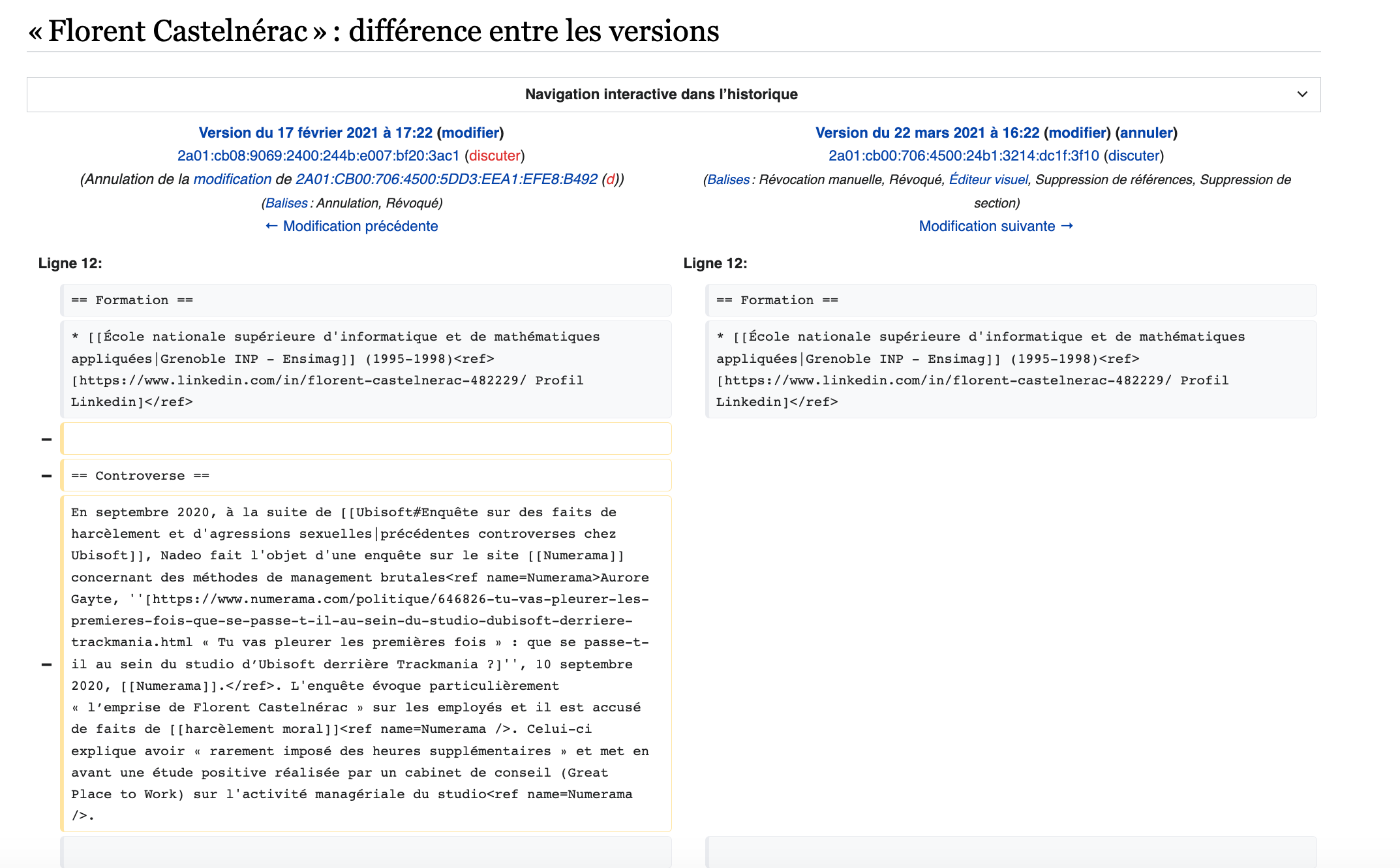Open Version du 22 mars 2021 à 16:22
Screen dimensions: 1400x868
click(x=927, y=132)
